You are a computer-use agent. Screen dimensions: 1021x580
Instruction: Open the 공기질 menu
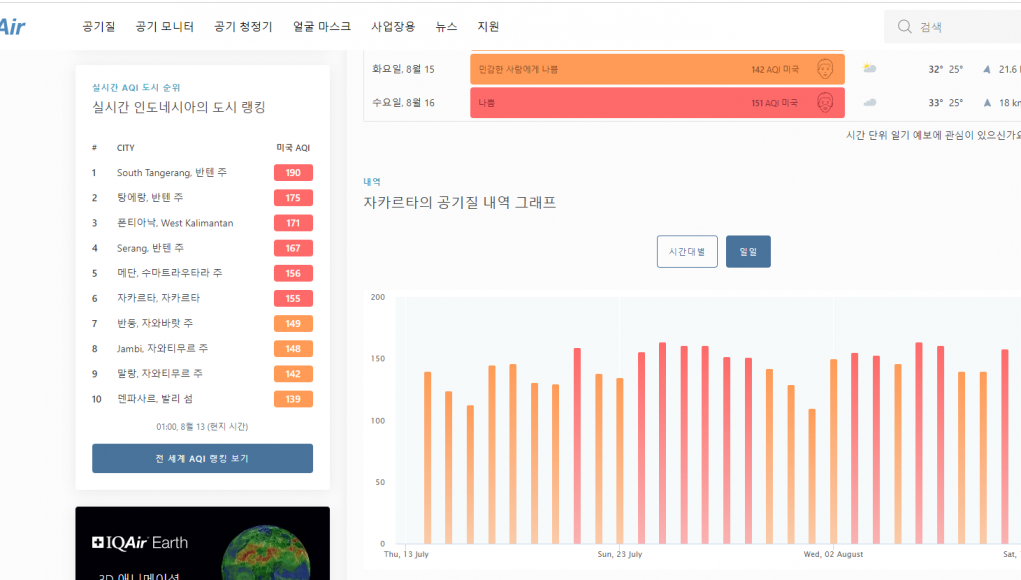tap(100, 27)
